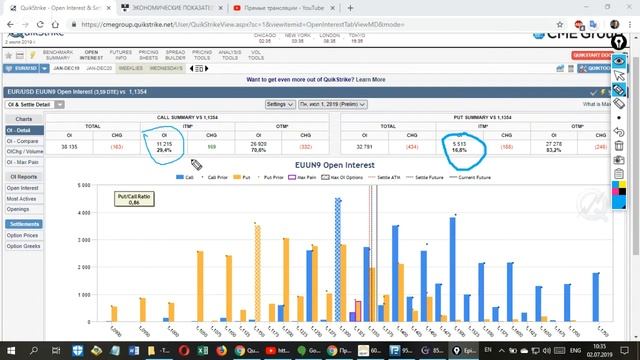This screenshot has width=640, height=360.
Task: Switch to the Weeklies tab
Action: click(x=131, y=69)
